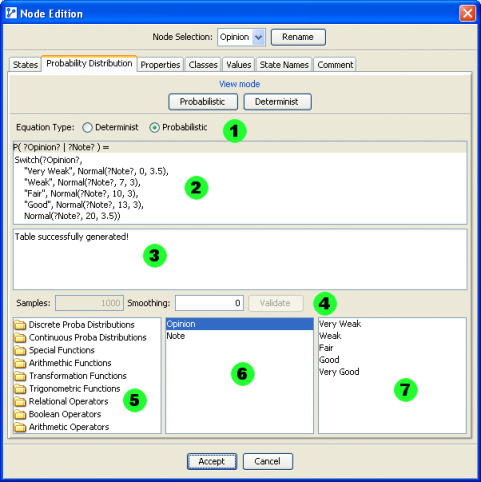
Task: Close the Node Edition dialog
Action: [x=467, y=13]
